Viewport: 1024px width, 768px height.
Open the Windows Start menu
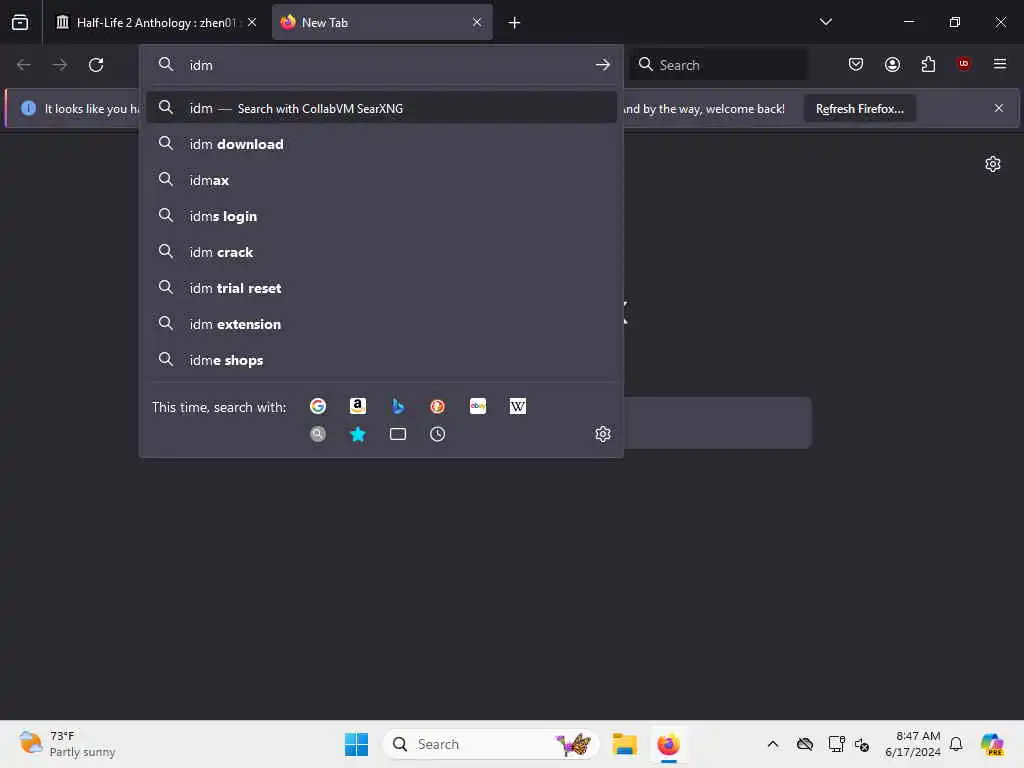(x=356, y=744)
